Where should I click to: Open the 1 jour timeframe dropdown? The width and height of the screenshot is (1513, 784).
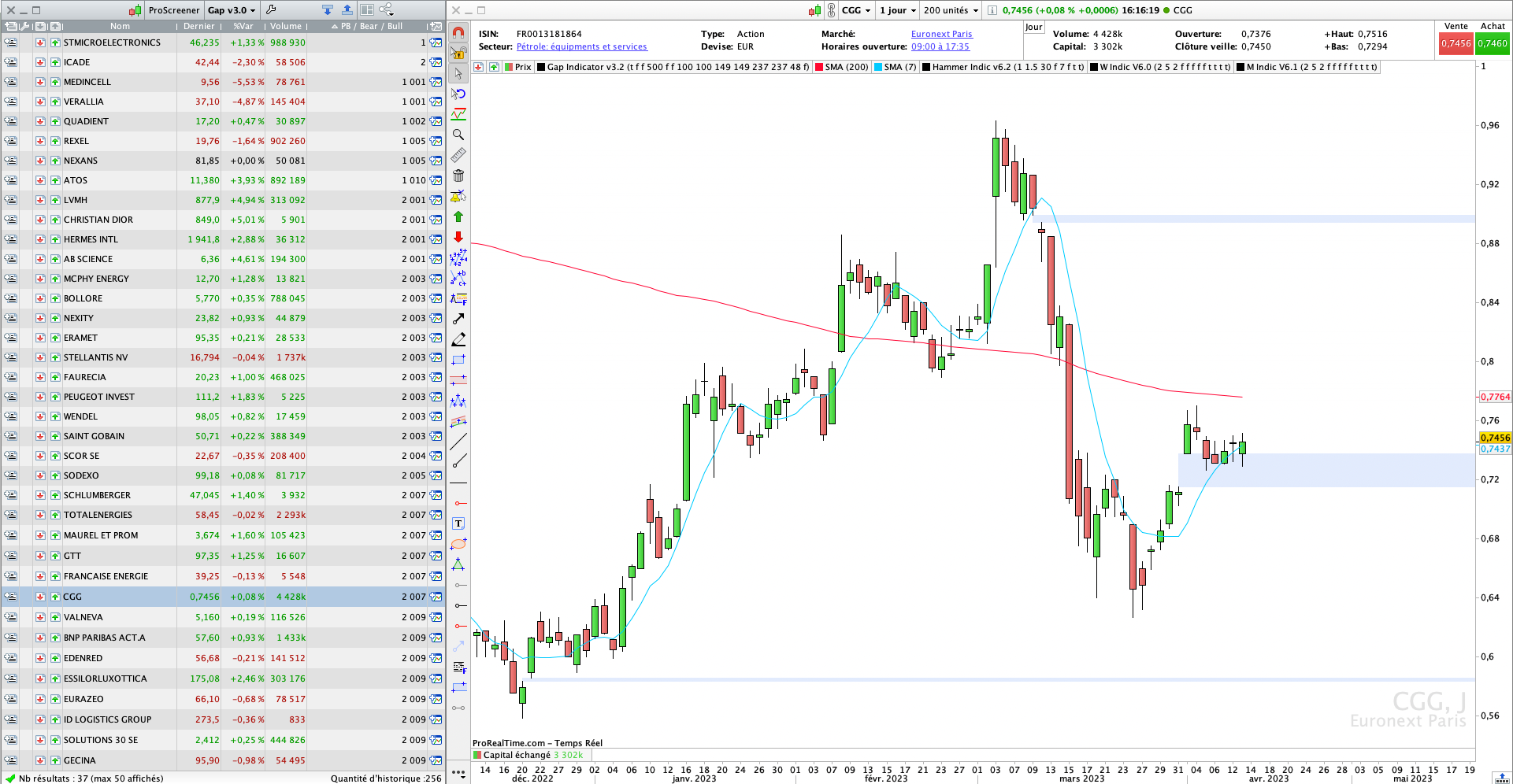tap(898, 10)
